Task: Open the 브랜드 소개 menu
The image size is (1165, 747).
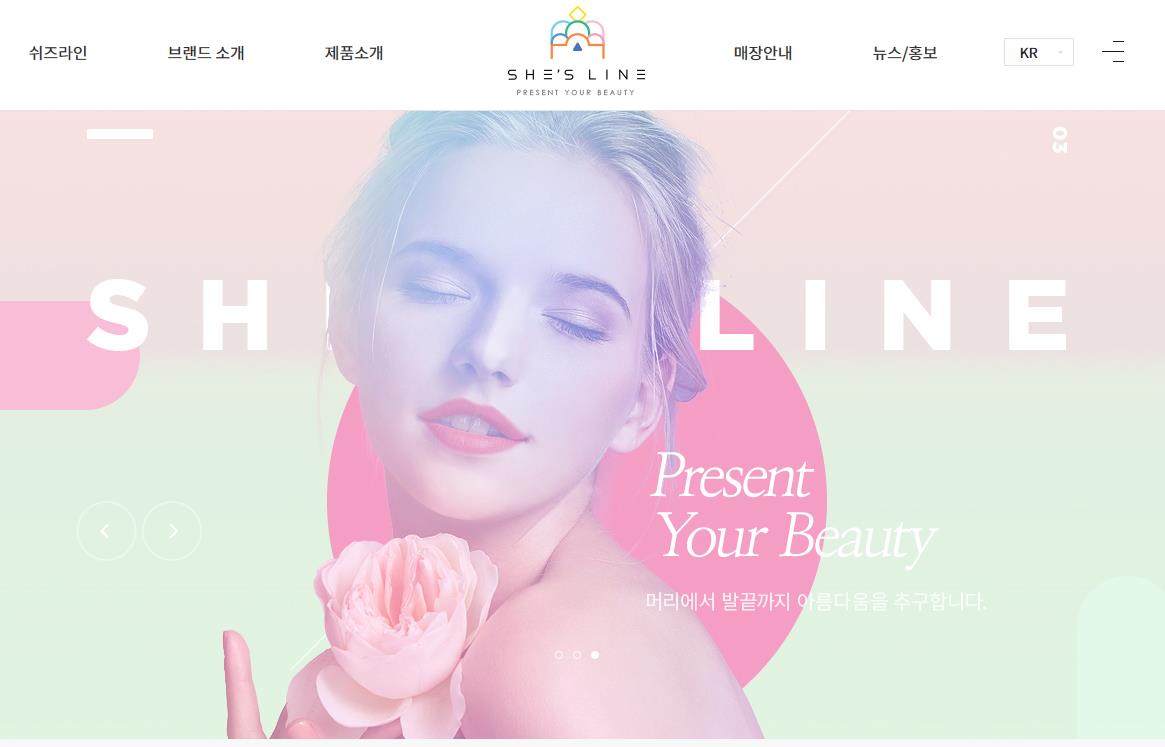Action: 206,53
